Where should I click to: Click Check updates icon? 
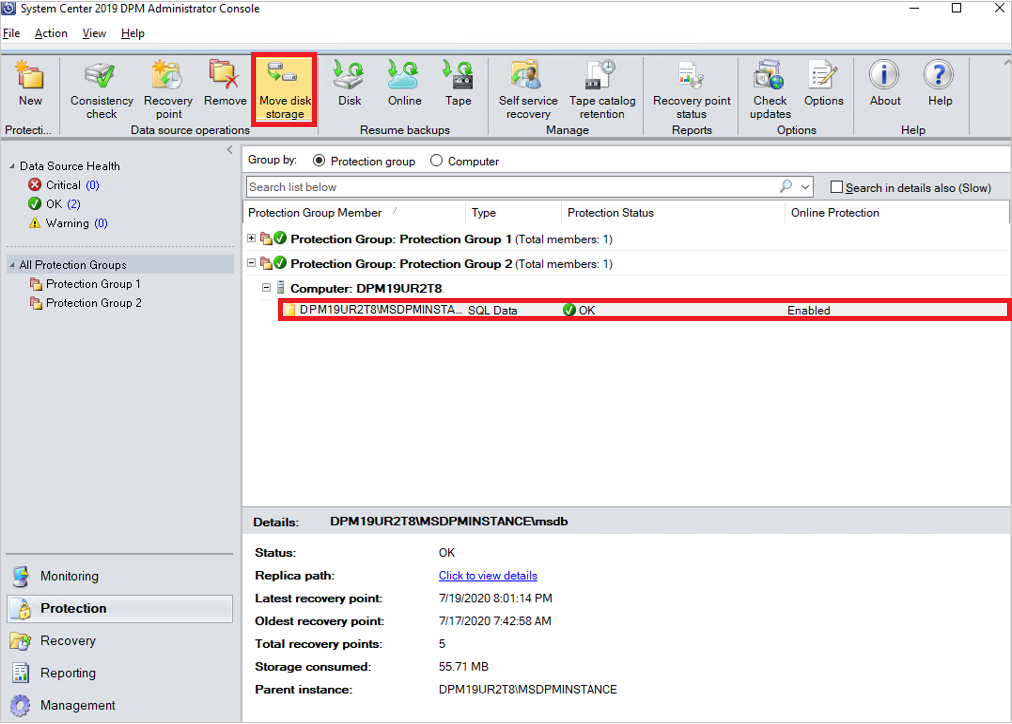coord(769,90)
